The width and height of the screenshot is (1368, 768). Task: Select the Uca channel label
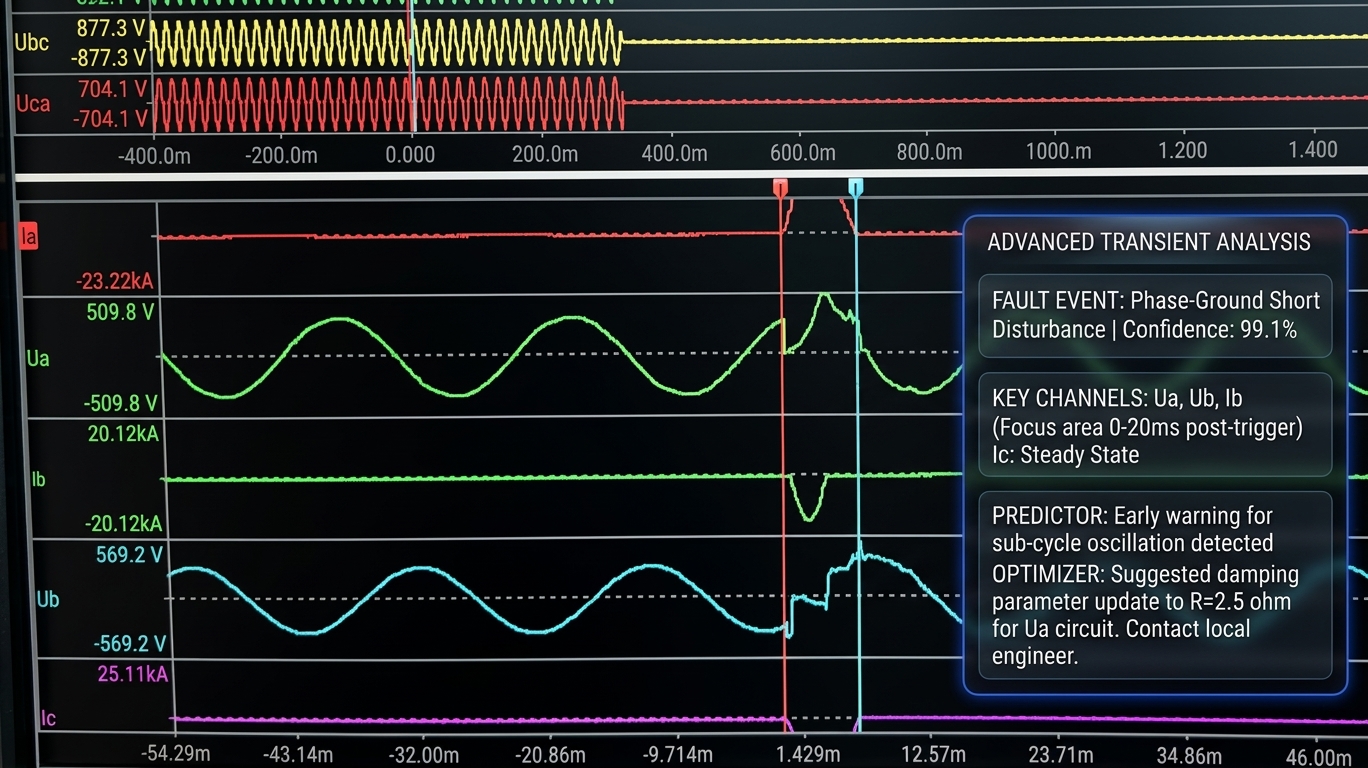[33, 103]
